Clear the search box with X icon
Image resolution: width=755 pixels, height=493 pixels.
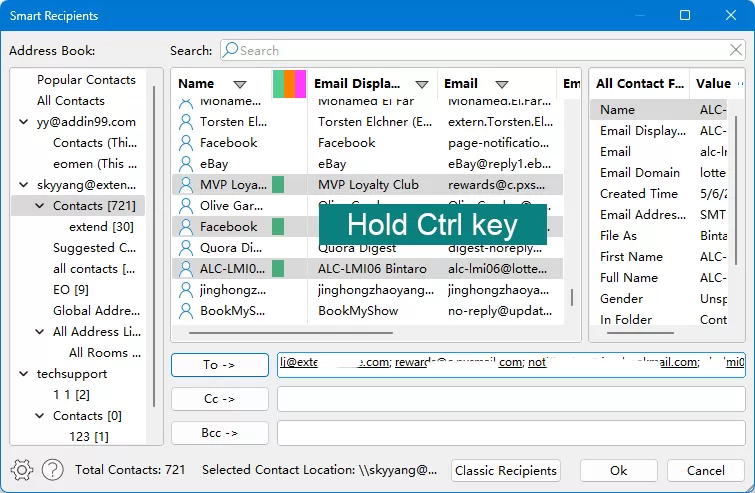[735, 50]
